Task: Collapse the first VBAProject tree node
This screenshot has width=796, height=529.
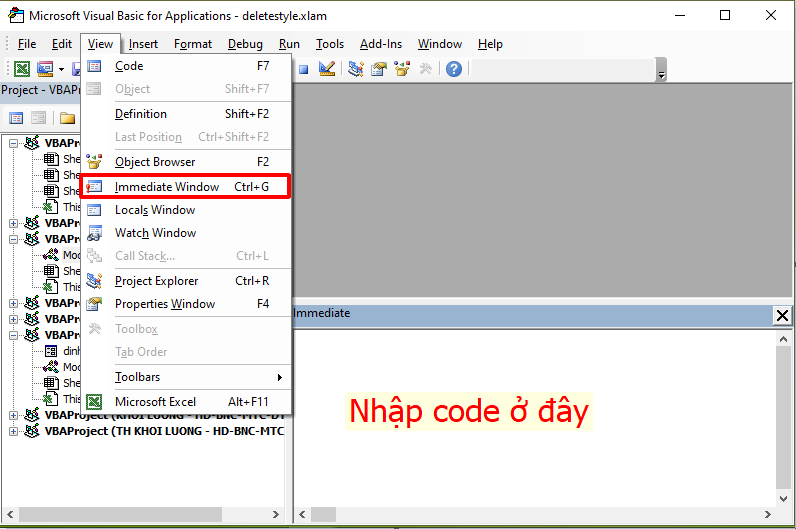Action: coord(13,143)
